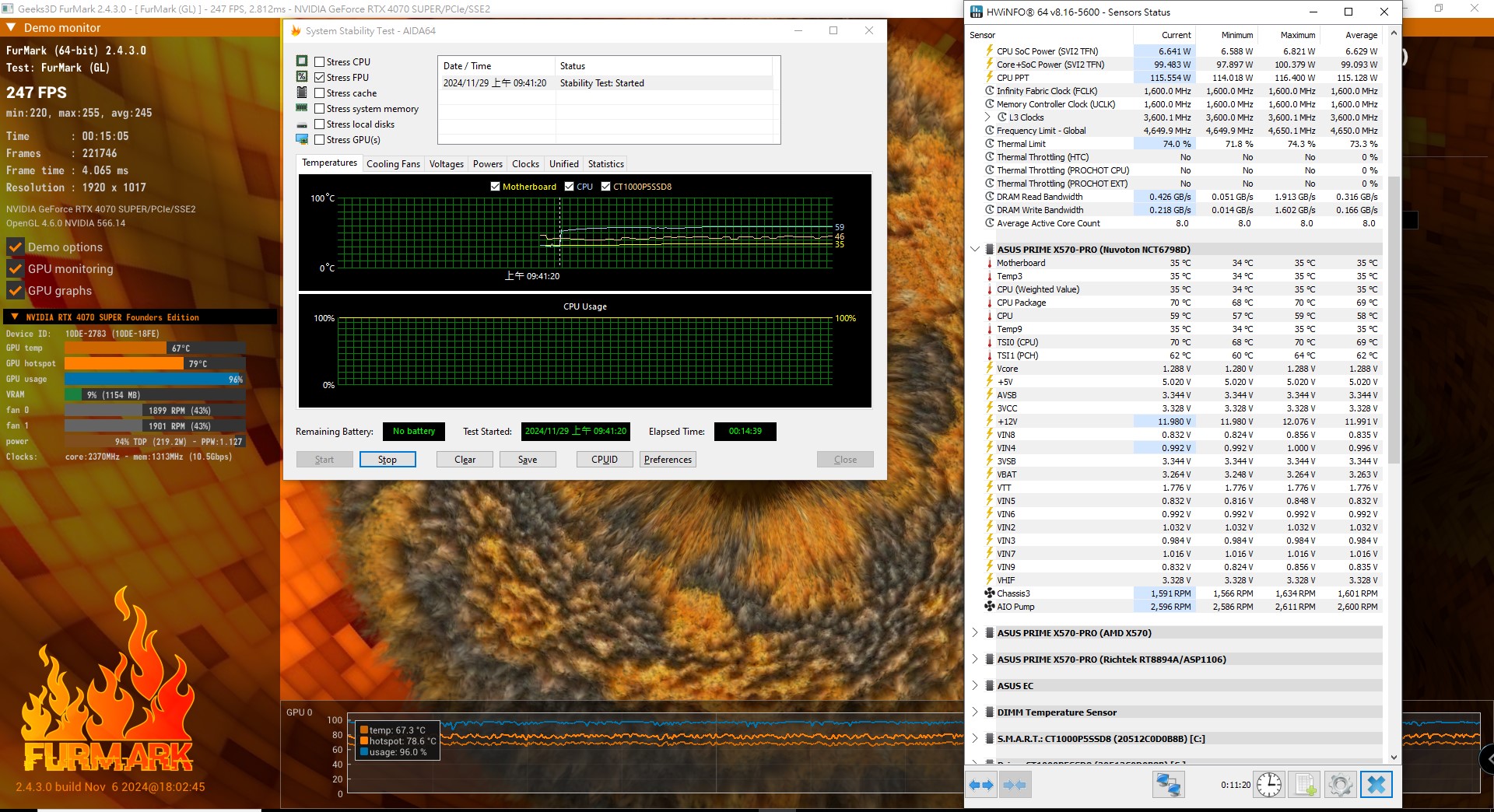Open HWiNFO remote network computers icon
This screenshot has height=812, width=1494.
pyautogui.click(x=1168, y=785)
